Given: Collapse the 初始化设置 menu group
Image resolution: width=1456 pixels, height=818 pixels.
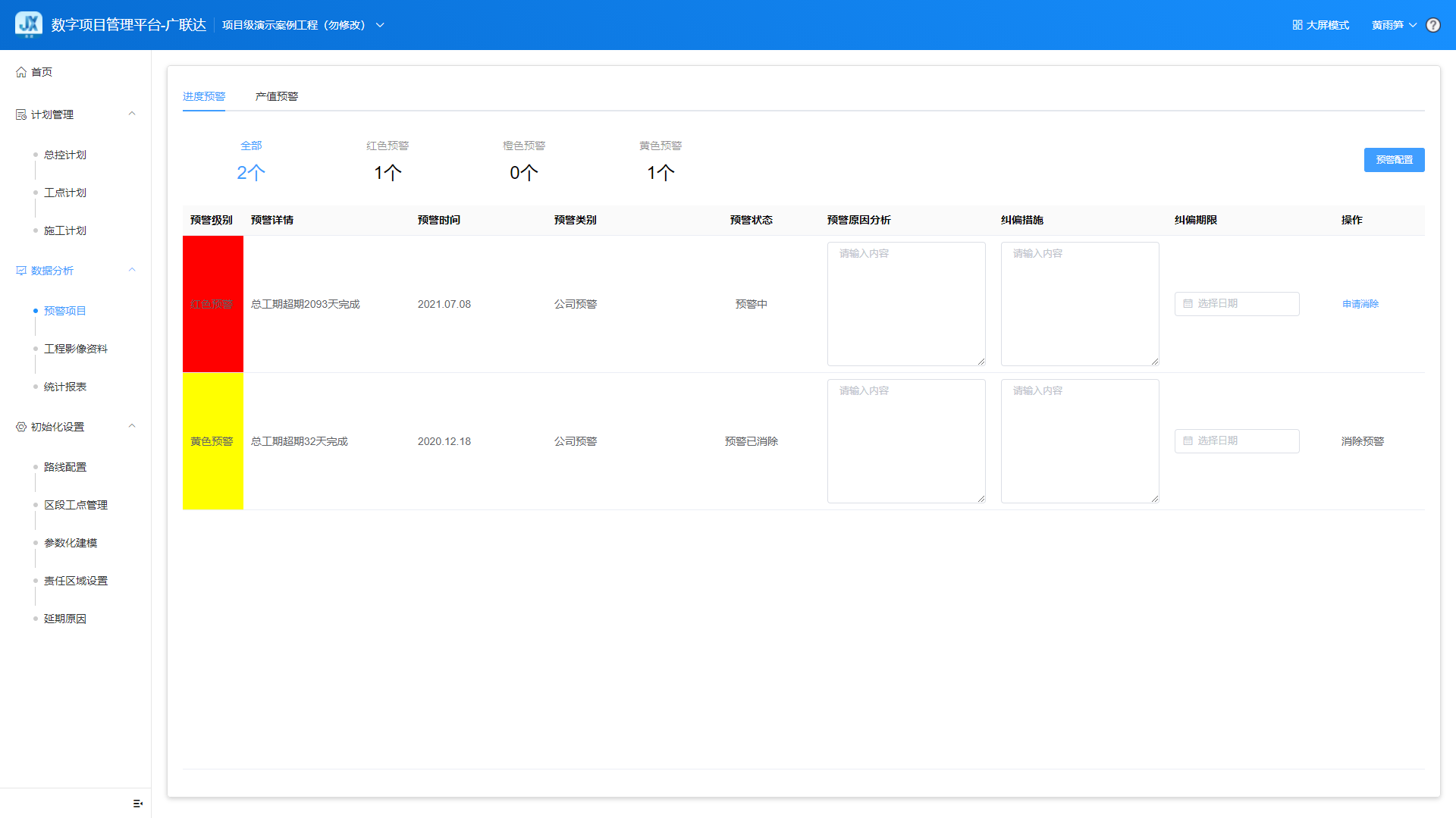Looking at the screenshot, I should [132, 427].
